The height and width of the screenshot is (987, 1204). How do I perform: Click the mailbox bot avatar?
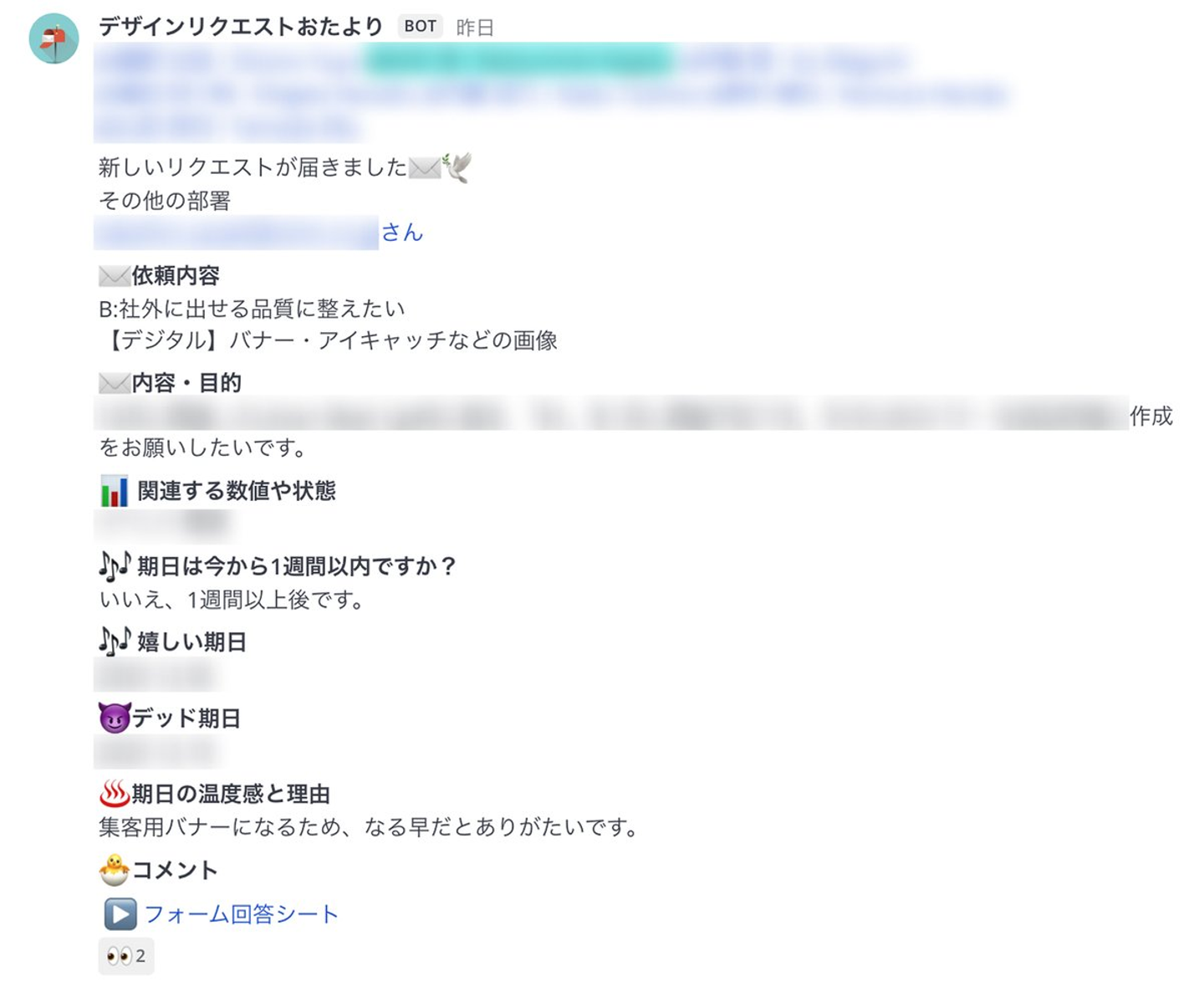[54, 38]
